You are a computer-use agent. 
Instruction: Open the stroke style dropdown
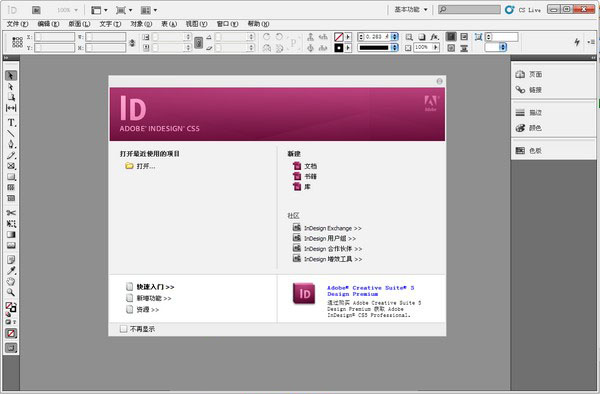coord(395,47)
